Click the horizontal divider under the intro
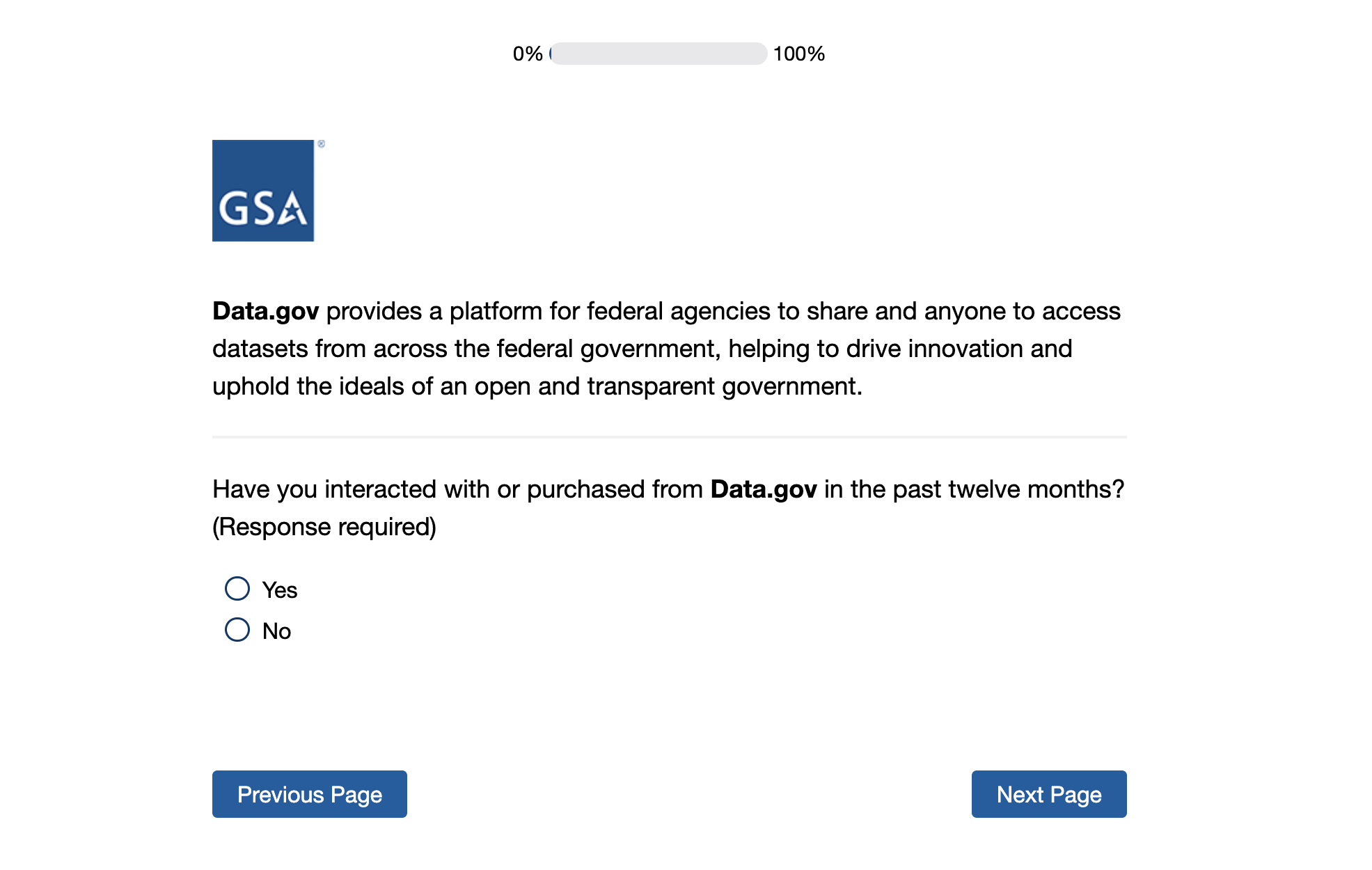Screen dimensions: 1372x870 click(669, 437)
